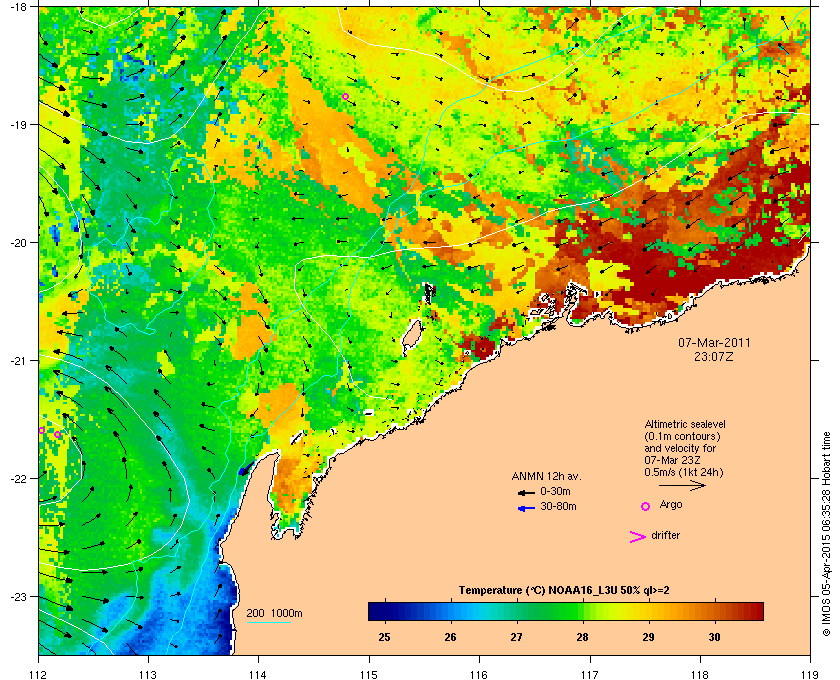Click the blue 30-80m arrow legend symbol
Viewport: 840px width, 680px height.
(526, 508)
